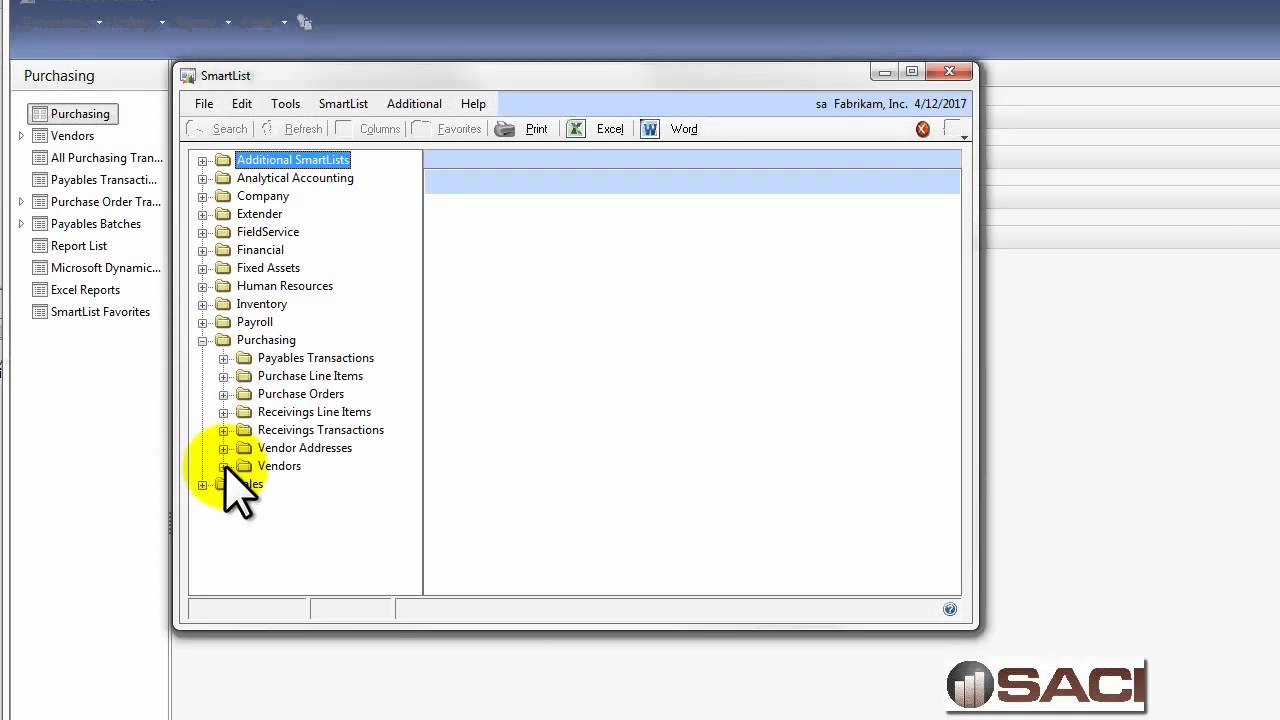Click the Purchasing list icon in navigation pane
Screen dimensions: 1280x720
40,114
